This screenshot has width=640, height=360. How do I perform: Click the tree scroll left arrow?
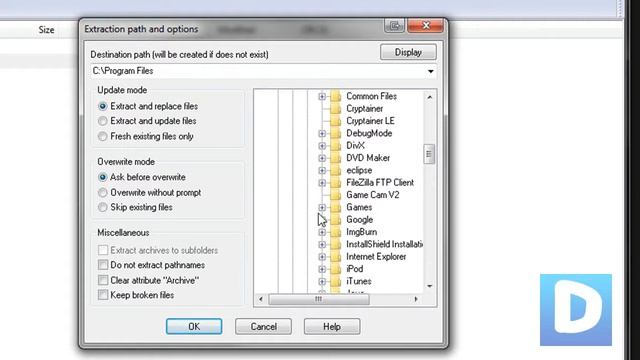[x=261, y=299]
